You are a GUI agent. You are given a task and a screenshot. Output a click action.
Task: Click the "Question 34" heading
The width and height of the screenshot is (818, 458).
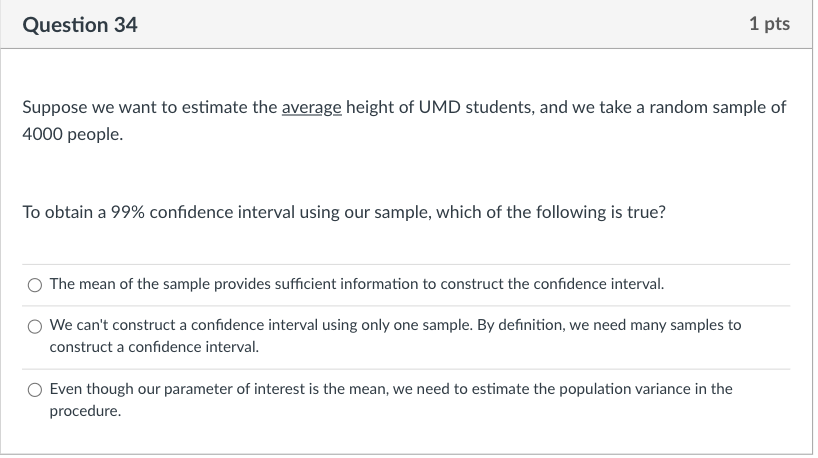[80, 25]
